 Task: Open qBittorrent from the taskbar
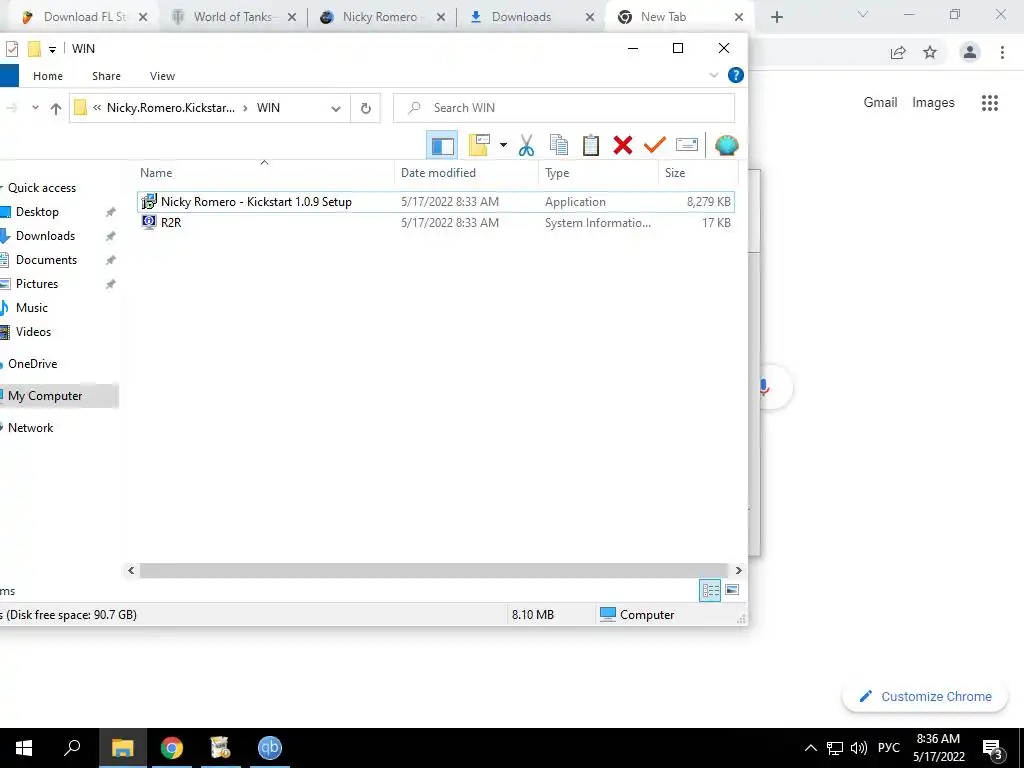269,748
